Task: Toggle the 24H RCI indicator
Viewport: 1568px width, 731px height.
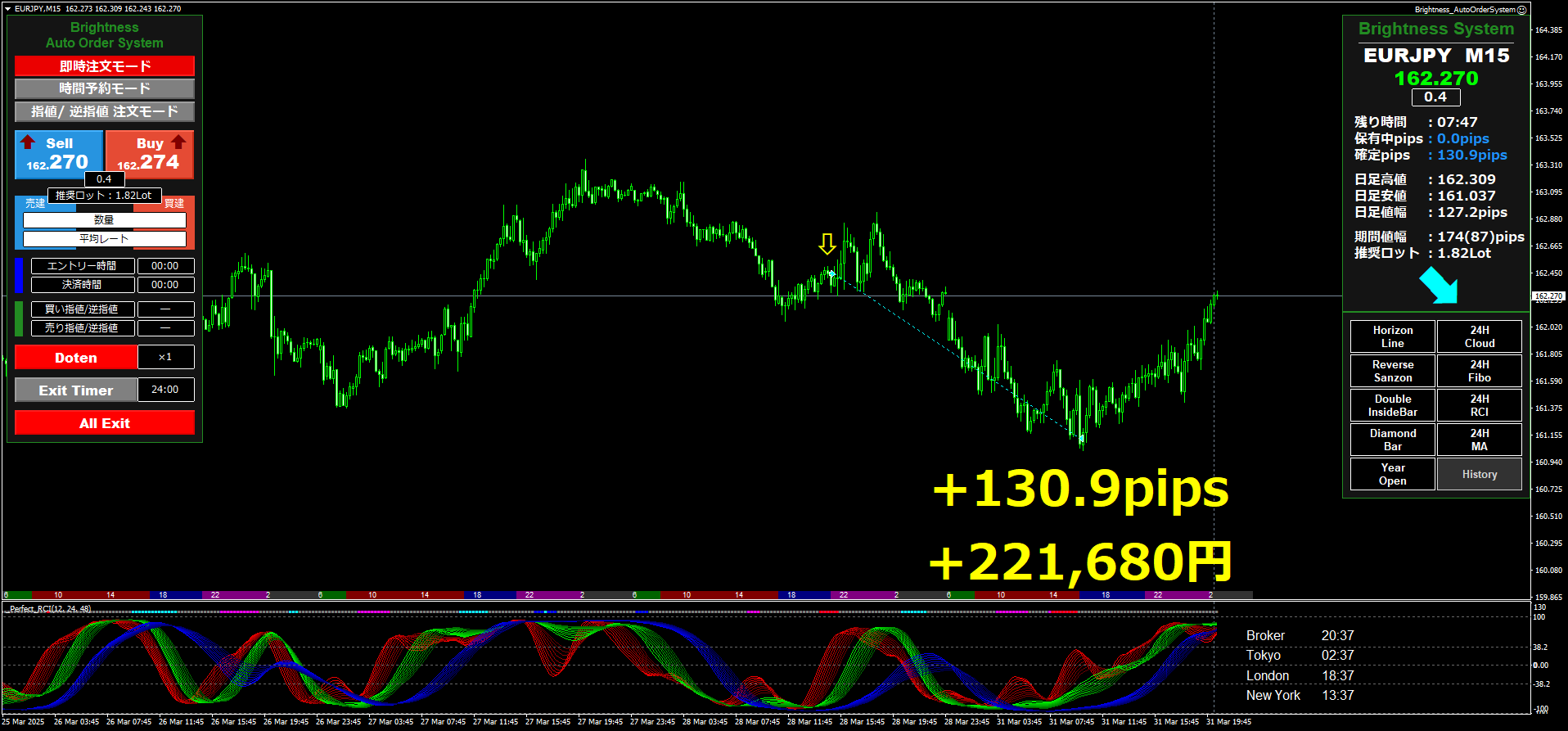Action: click(1480, 405)
